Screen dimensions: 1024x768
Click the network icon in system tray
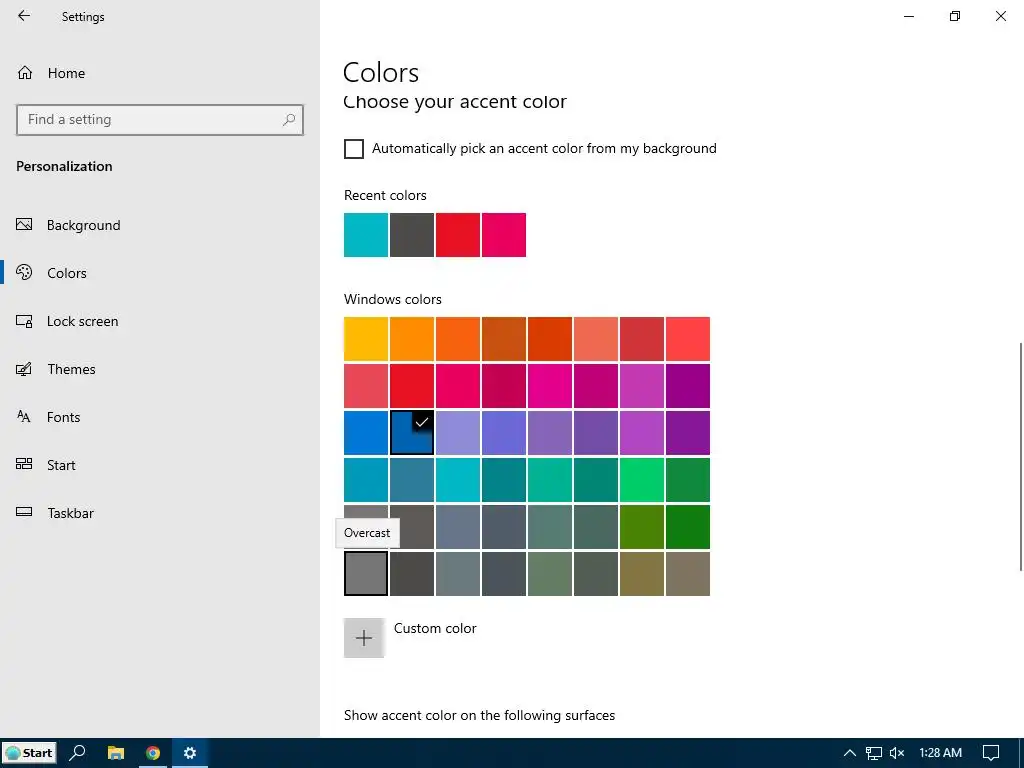(x=874, y=753)
